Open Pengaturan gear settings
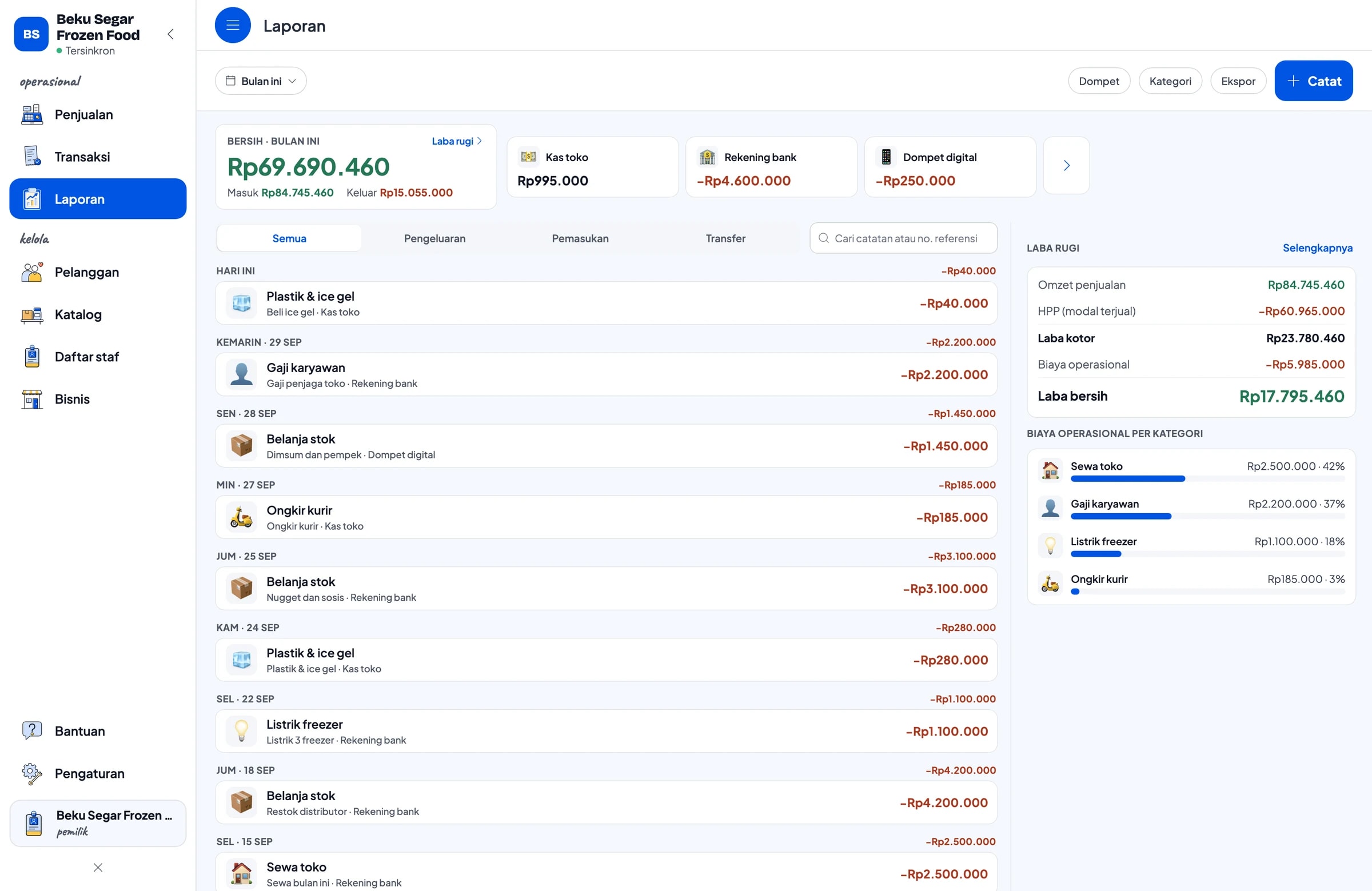This screenshot has width=1372, height=891. (31, 773)
